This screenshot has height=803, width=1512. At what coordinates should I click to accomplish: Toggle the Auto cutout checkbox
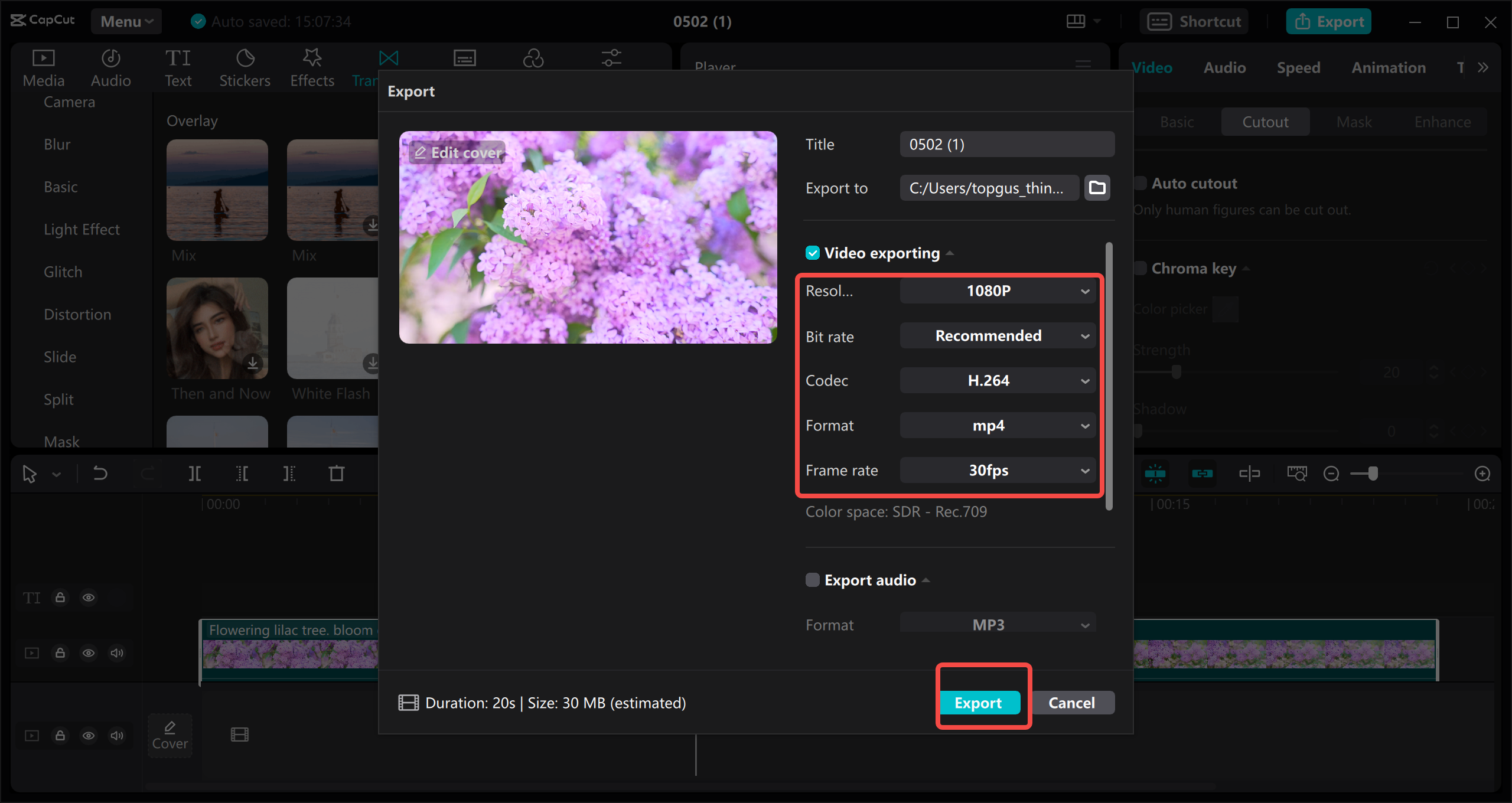click(x=1141, y=184)
